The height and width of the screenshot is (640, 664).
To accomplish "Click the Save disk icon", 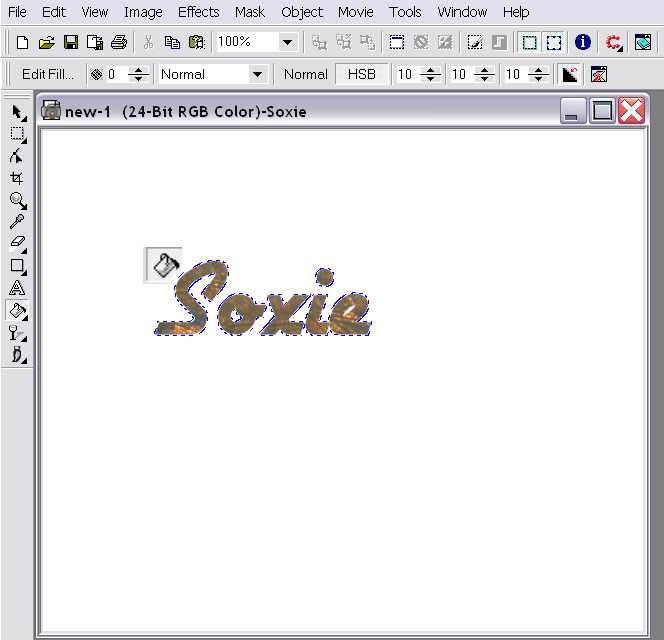I will pyautogui.click(x=71, y=42).
